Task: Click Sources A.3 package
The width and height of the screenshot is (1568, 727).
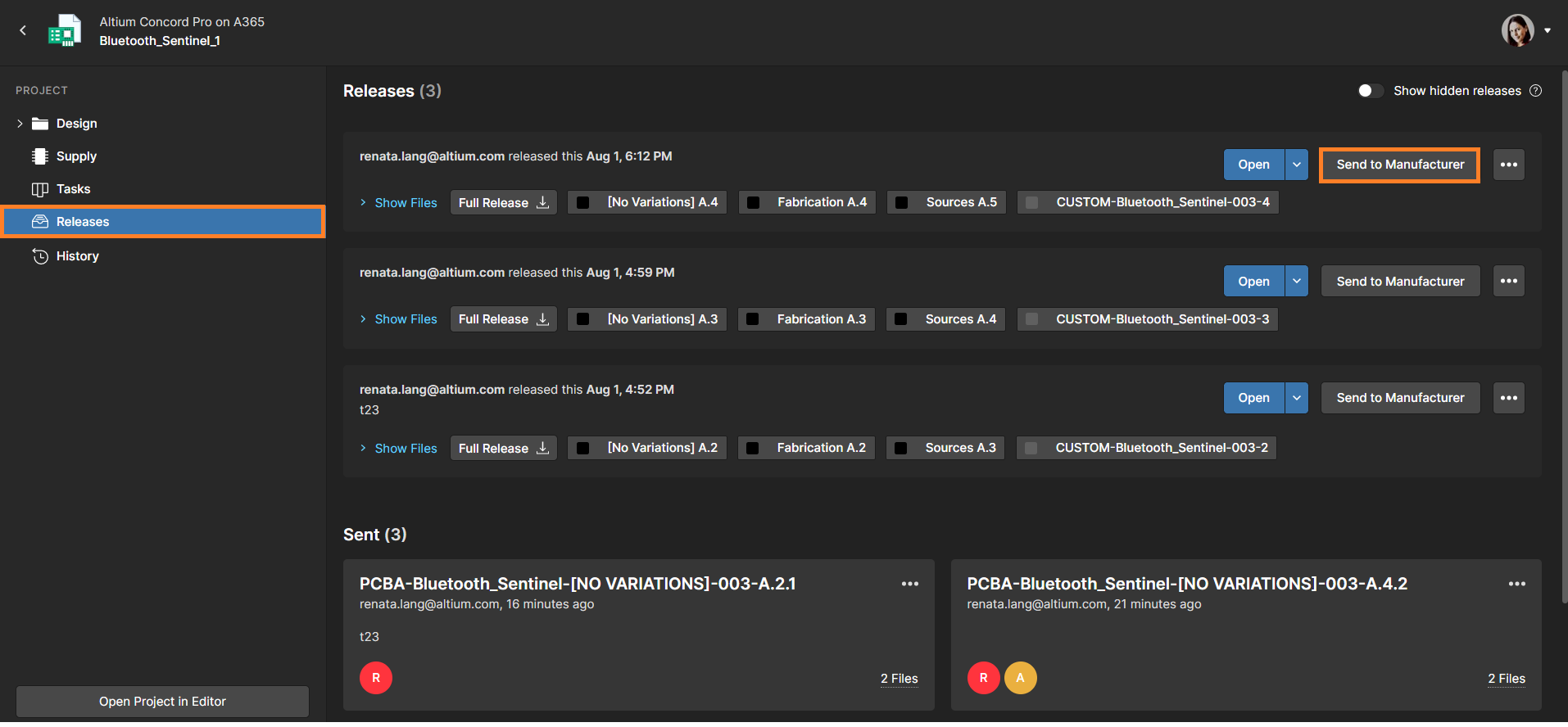Action: (x=945, y=448)
